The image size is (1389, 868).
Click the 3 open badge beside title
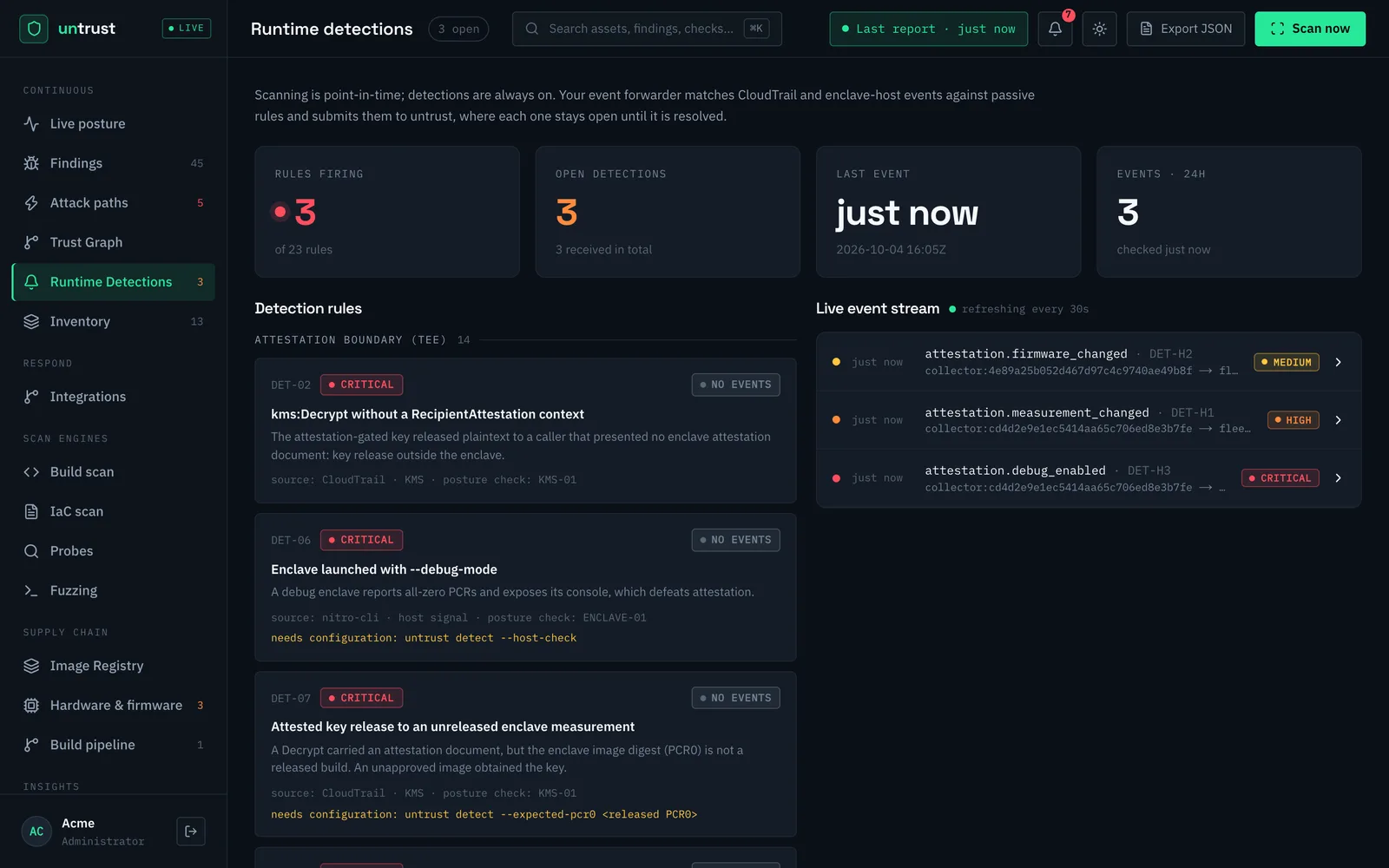[458, 29]
